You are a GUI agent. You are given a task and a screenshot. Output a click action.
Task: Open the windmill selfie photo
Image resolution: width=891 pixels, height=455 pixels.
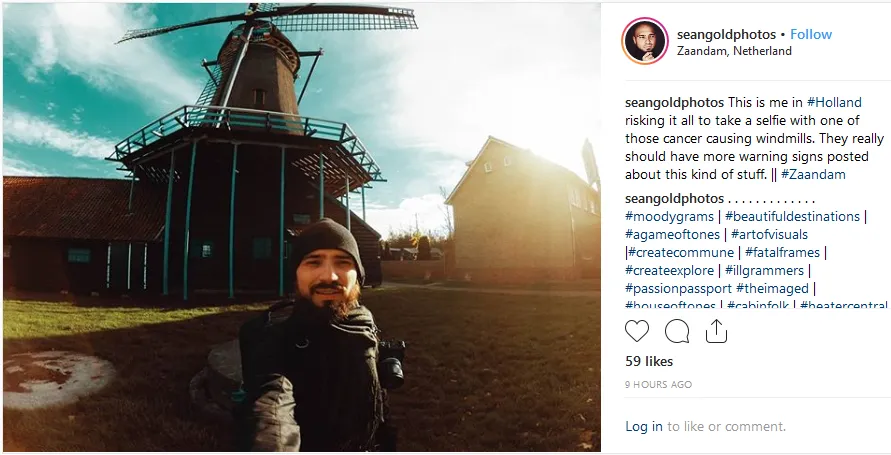302,227
